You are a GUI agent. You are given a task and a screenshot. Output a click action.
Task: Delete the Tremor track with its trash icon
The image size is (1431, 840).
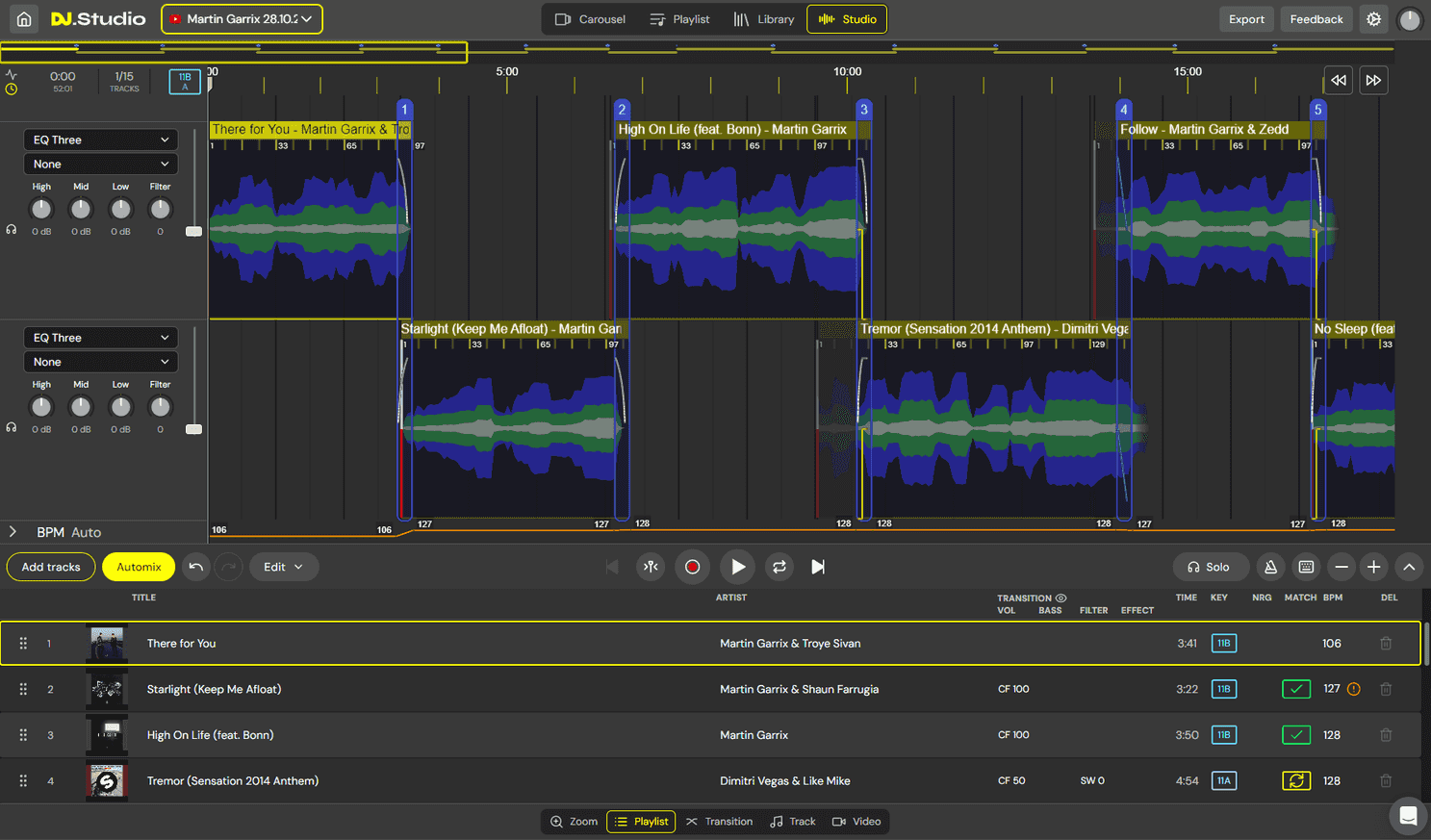click(x=1386, y=780)
